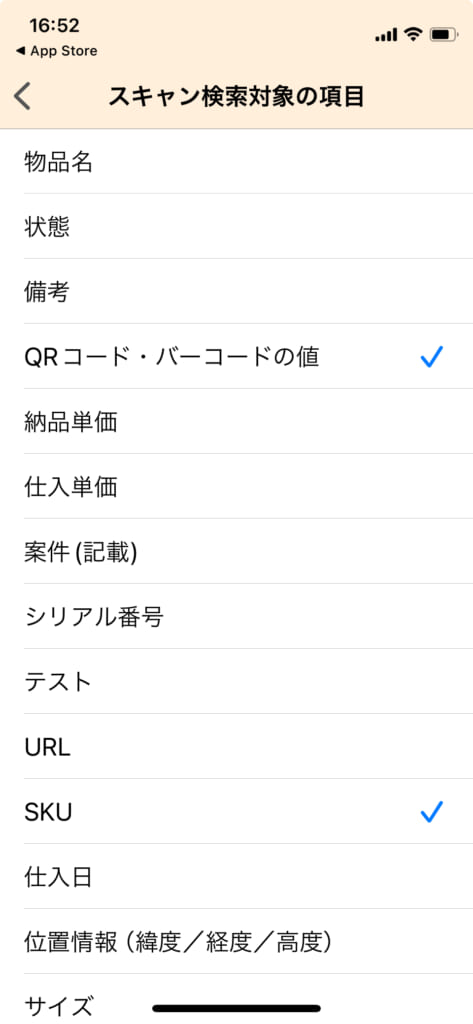Screen dimensions: 473x1024
Task: Choose 仕入日 as search target
Action: pyautogui.click(x=236, y=876)
